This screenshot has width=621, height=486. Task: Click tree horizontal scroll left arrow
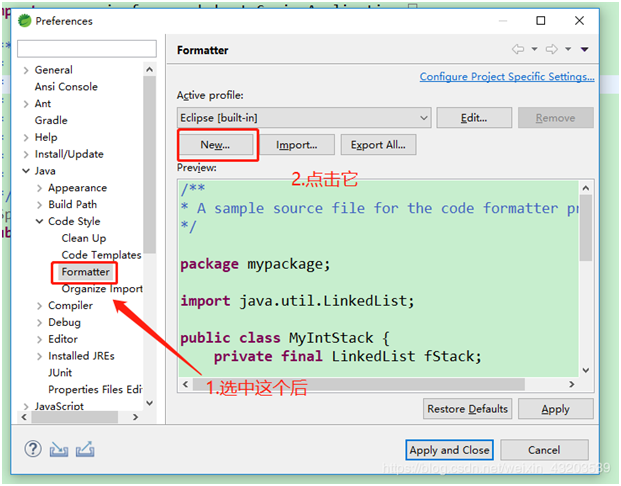24,417
